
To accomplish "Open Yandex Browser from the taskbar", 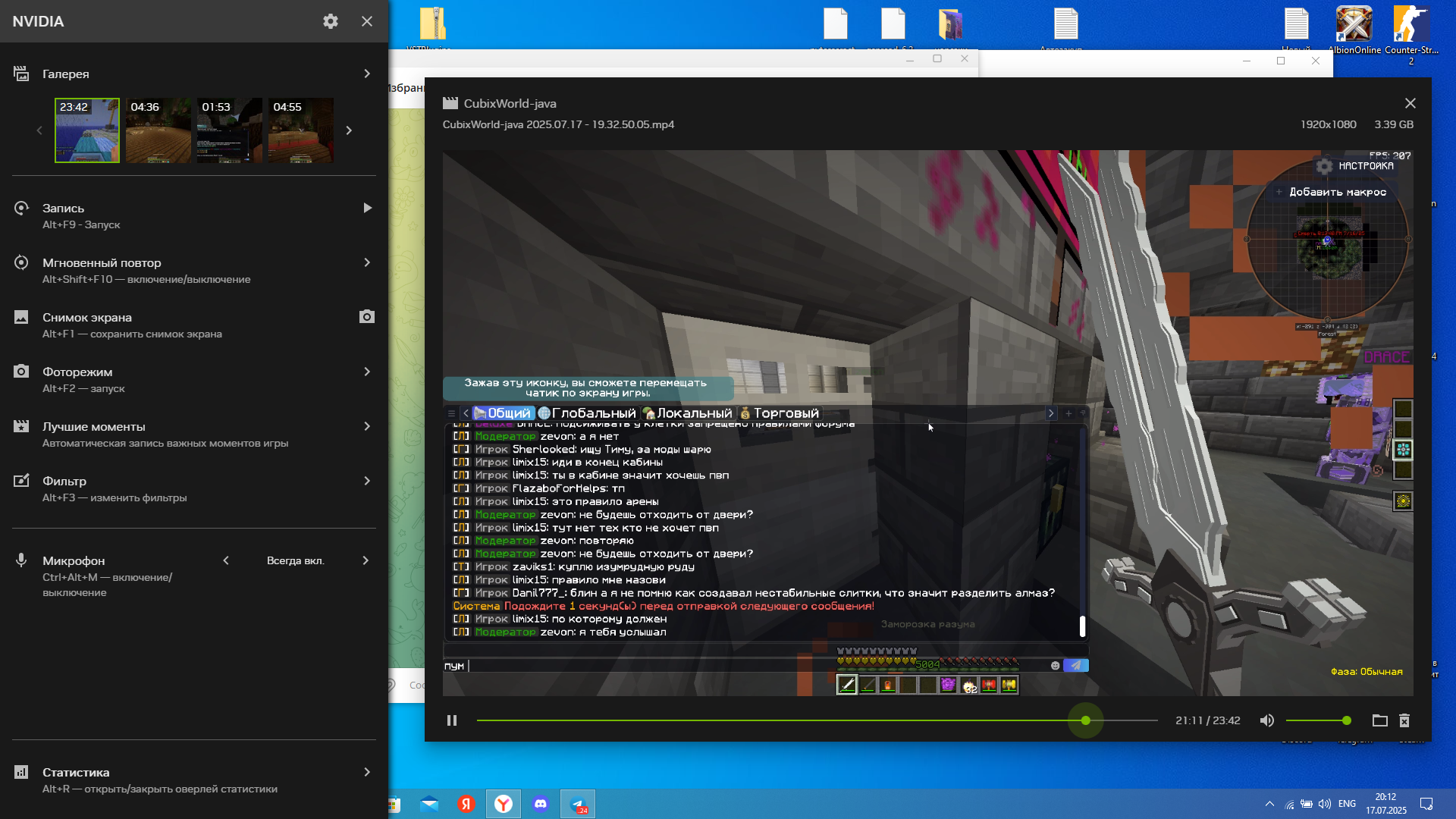I will pyautogui.click(x=504, y=804).
